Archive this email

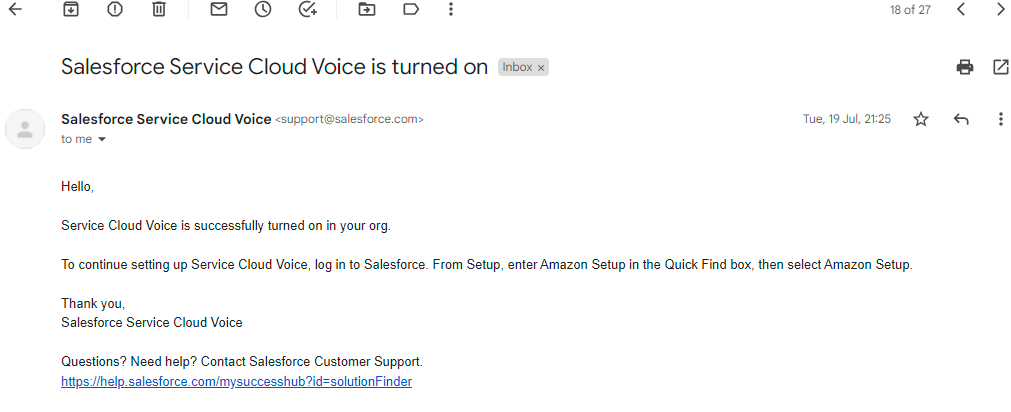(x=70, y=9)
